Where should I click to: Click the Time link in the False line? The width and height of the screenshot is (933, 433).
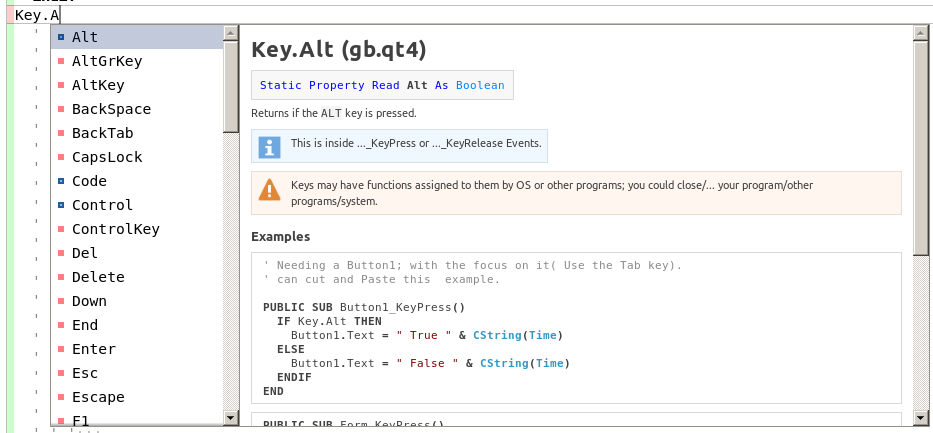(550, 363)
